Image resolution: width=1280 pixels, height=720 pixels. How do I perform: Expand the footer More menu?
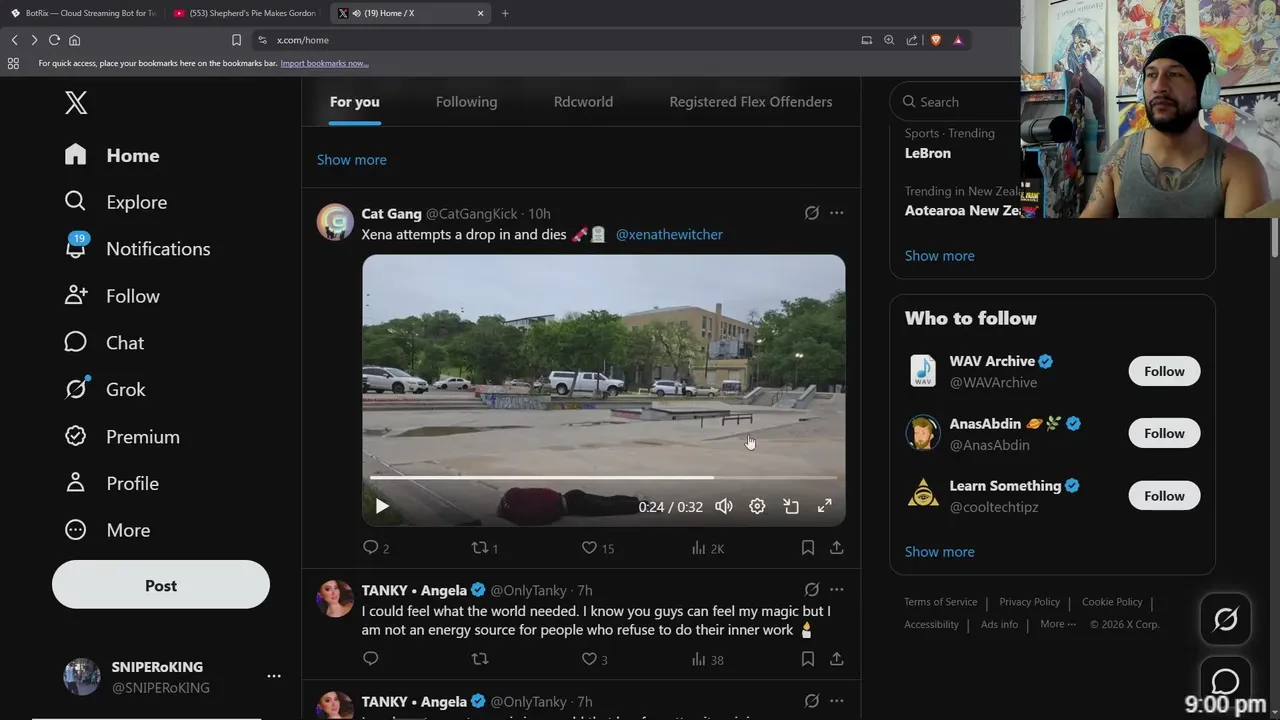tap(1058, 624)
